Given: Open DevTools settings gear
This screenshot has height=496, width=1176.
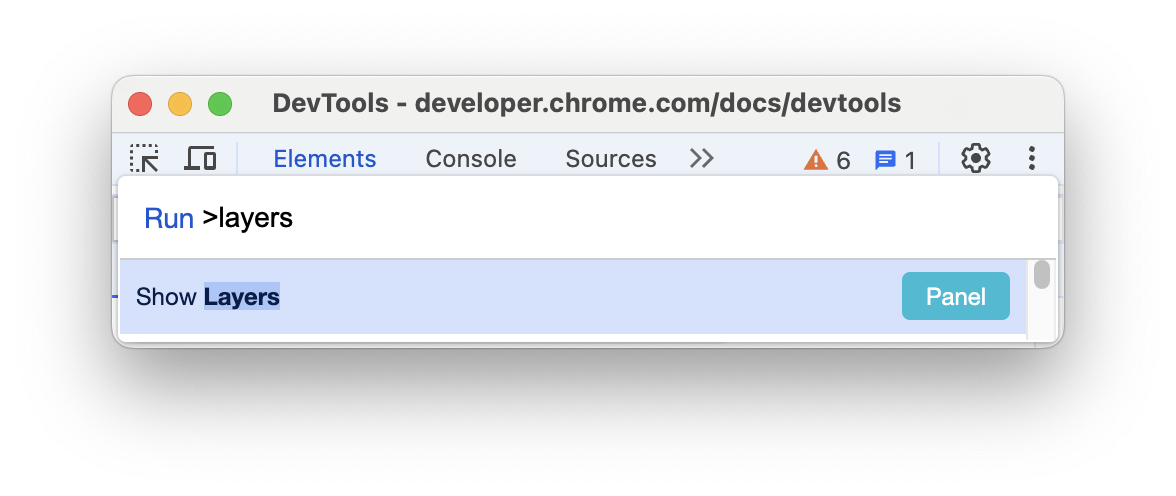Looking at the screenshot, I should coord(976,158).
